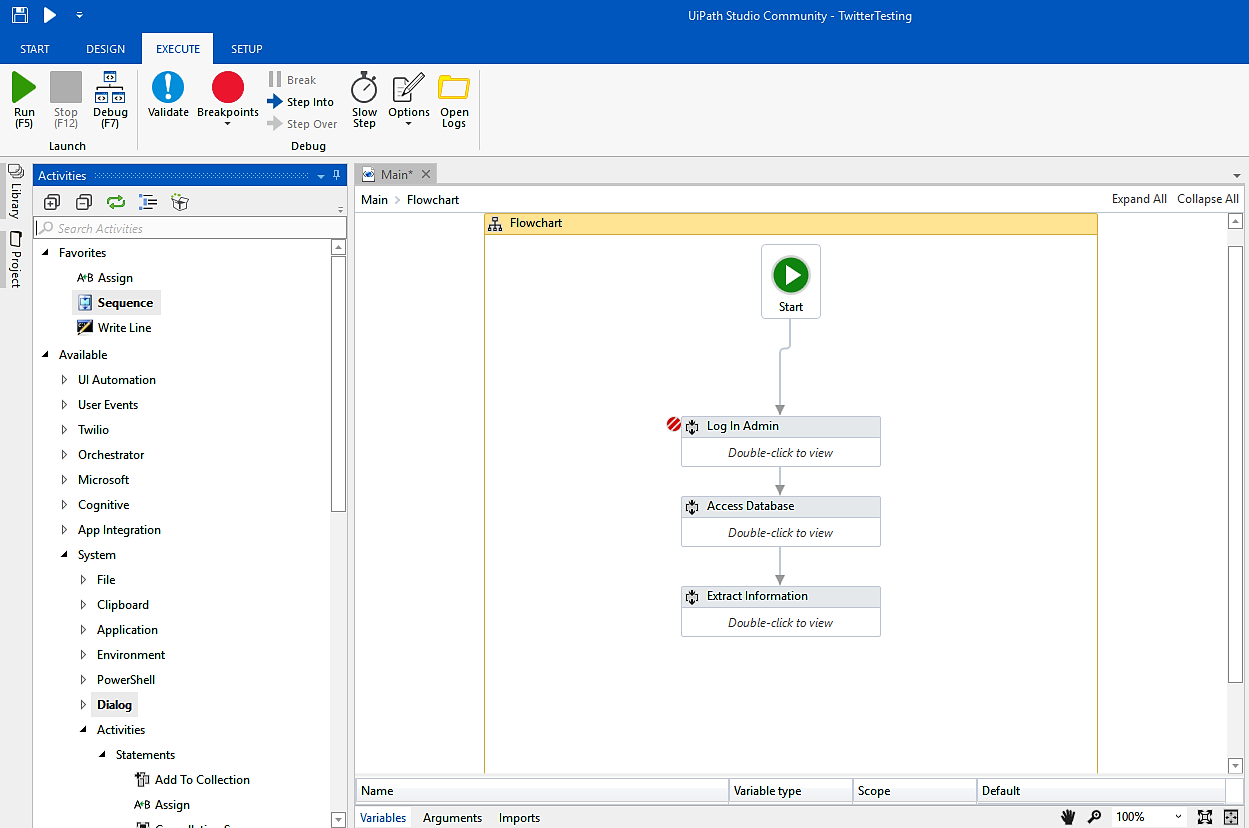Toggle the Pan hand tool
Image resolution: width=1249 pixels, height=828 pixels.
1069,817
